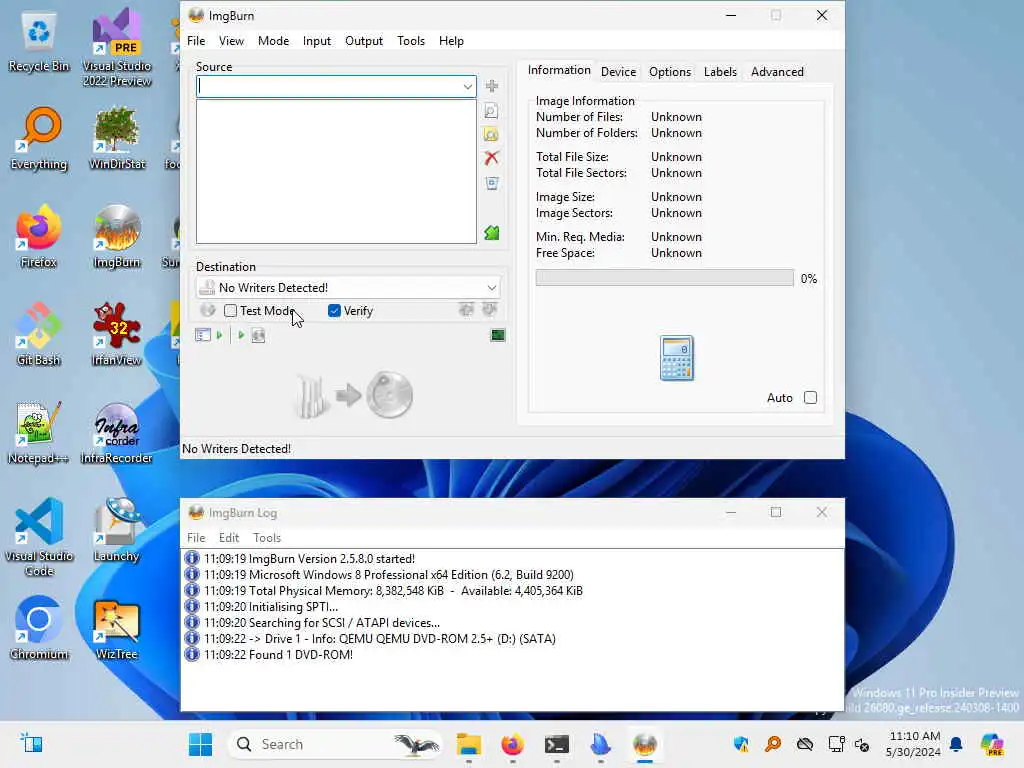Image resolution: width=1024 pixels, height=768 pixels.
Task: Click the second green play arrow icon
Action: [x=241, y=335]
